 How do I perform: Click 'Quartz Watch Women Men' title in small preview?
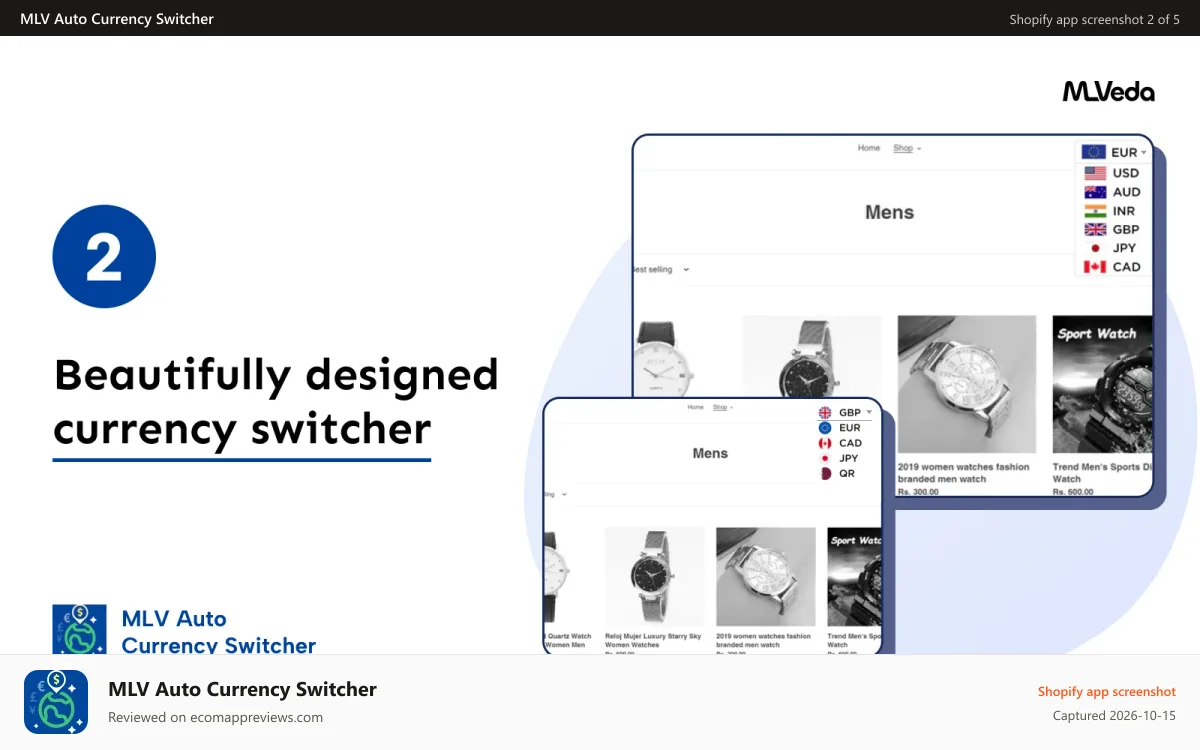click(569, 640)
